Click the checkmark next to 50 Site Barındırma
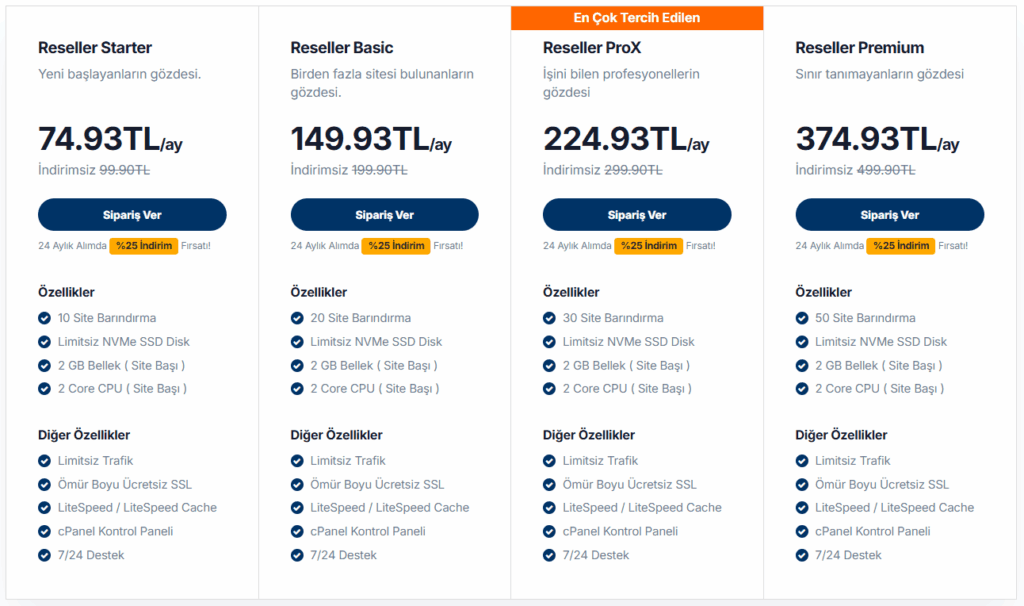Viewport: 1024px width, 606px height. pyautogui.click(x=804, y=317)
